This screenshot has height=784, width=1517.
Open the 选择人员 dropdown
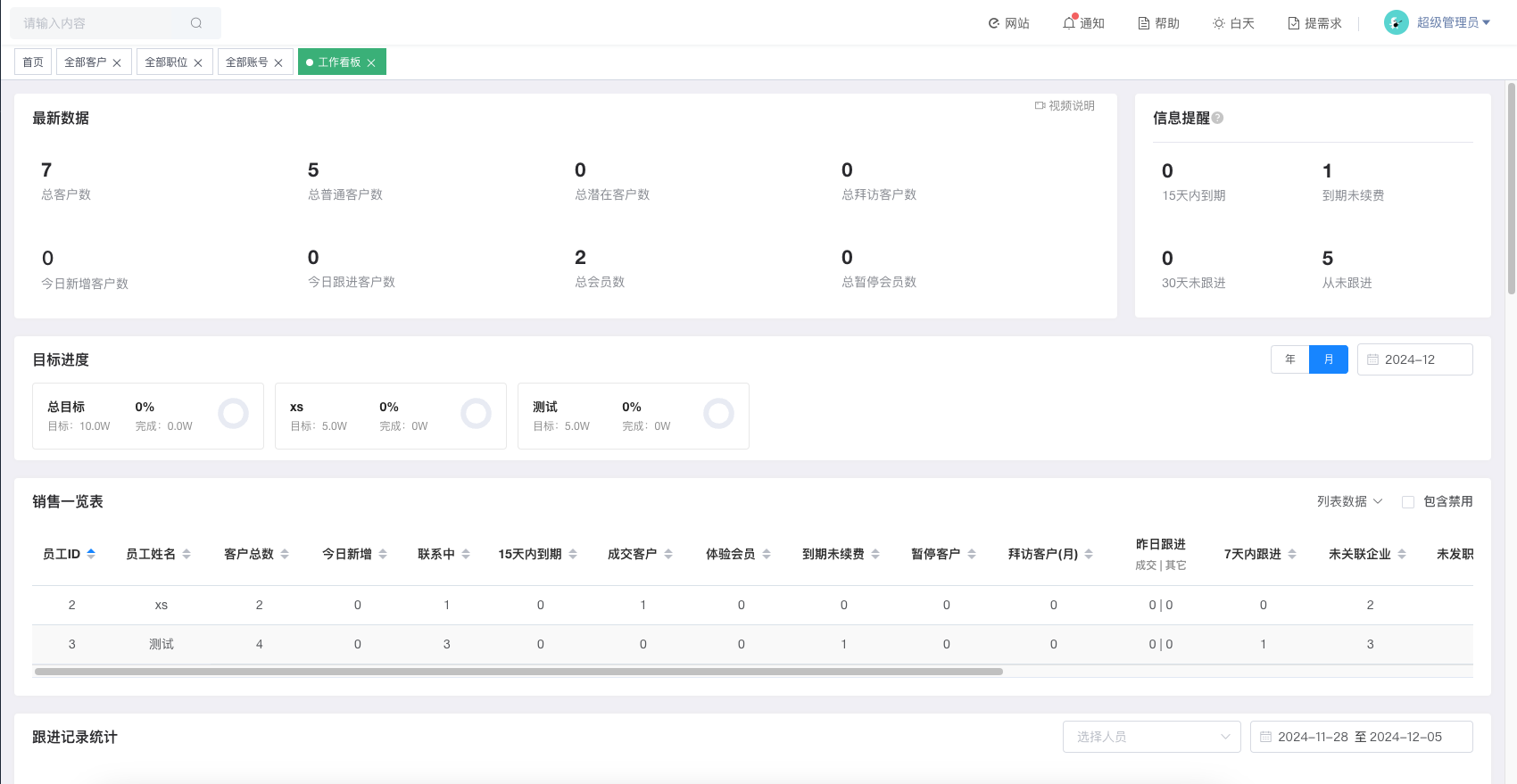tap(1151, 737)
